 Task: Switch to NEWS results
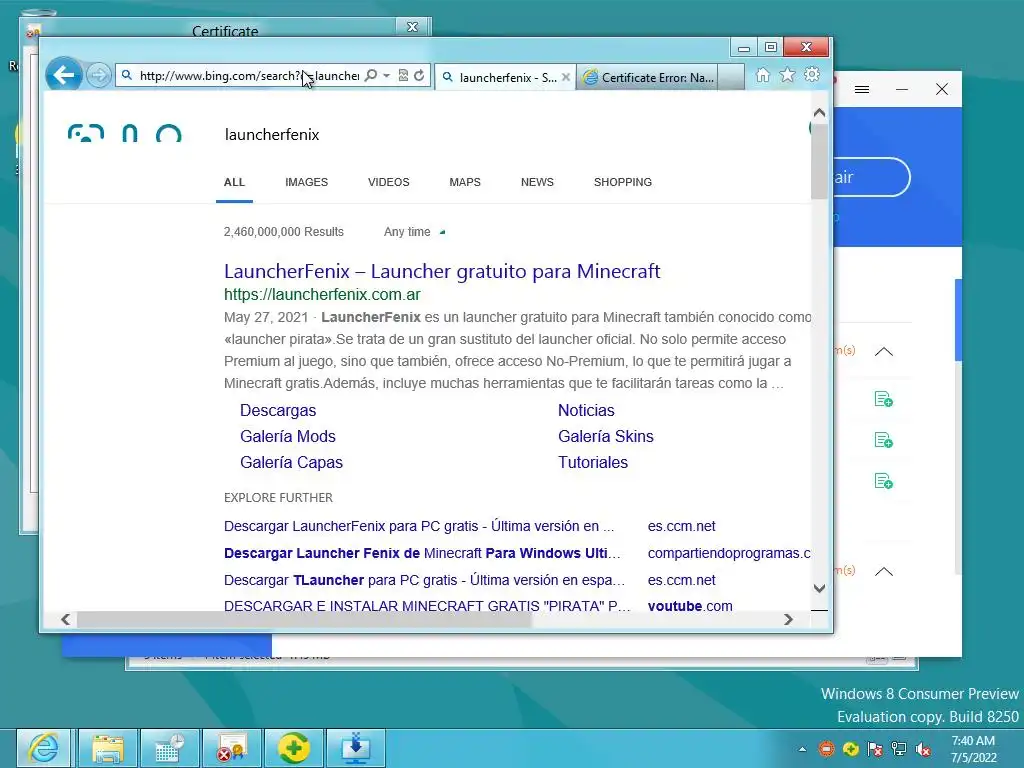[537, 182]
